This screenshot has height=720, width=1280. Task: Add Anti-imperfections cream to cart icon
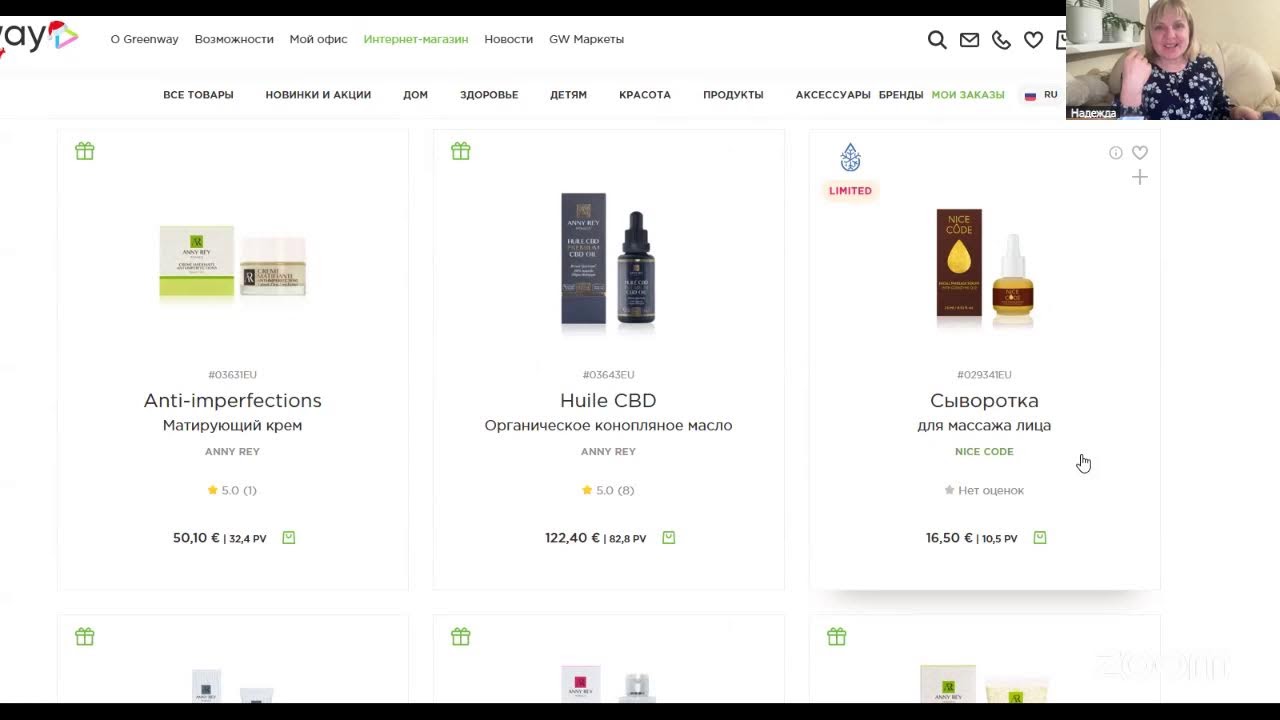pos(289,538)
